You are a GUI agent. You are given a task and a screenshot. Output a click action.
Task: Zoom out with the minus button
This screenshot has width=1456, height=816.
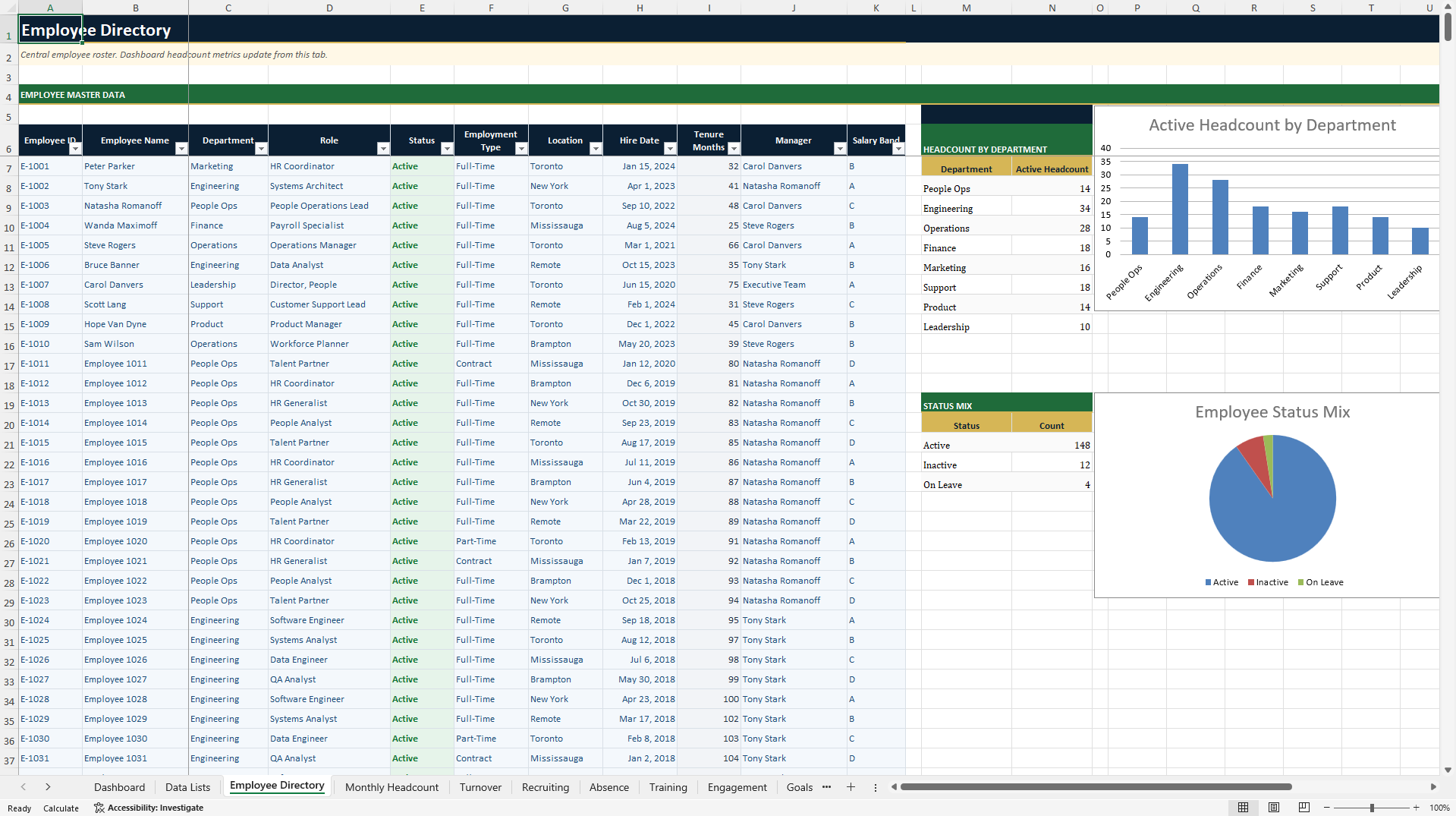[1327, 808]
